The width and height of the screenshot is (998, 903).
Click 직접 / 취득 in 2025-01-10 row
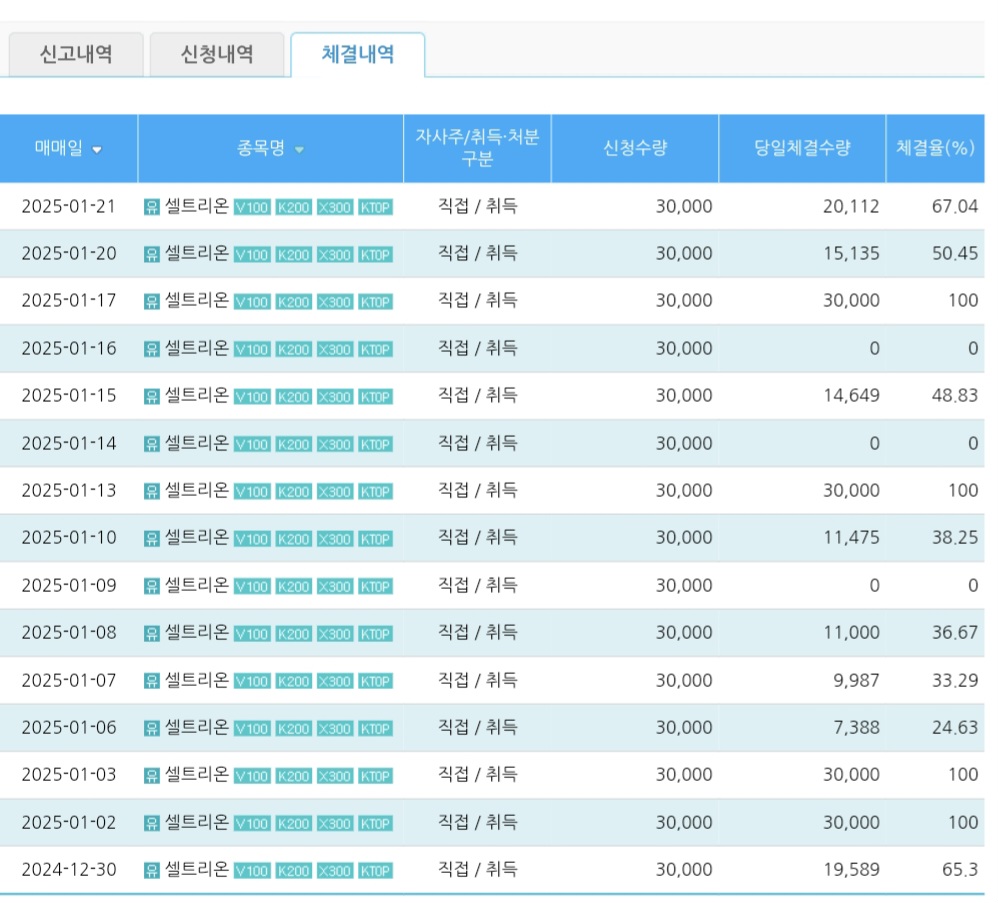477,538
